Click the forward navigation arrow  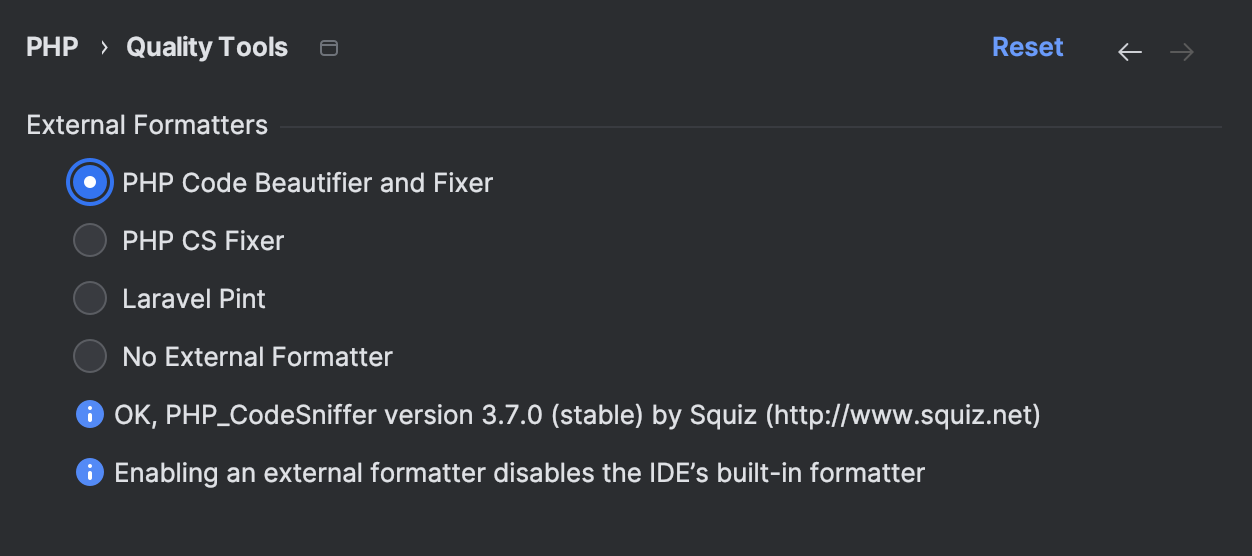click(1182, 52)
